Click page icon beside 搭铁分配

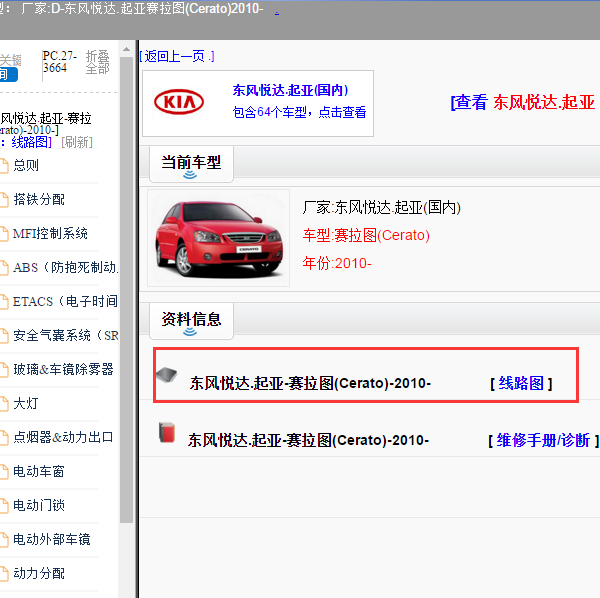coord(4,200)
